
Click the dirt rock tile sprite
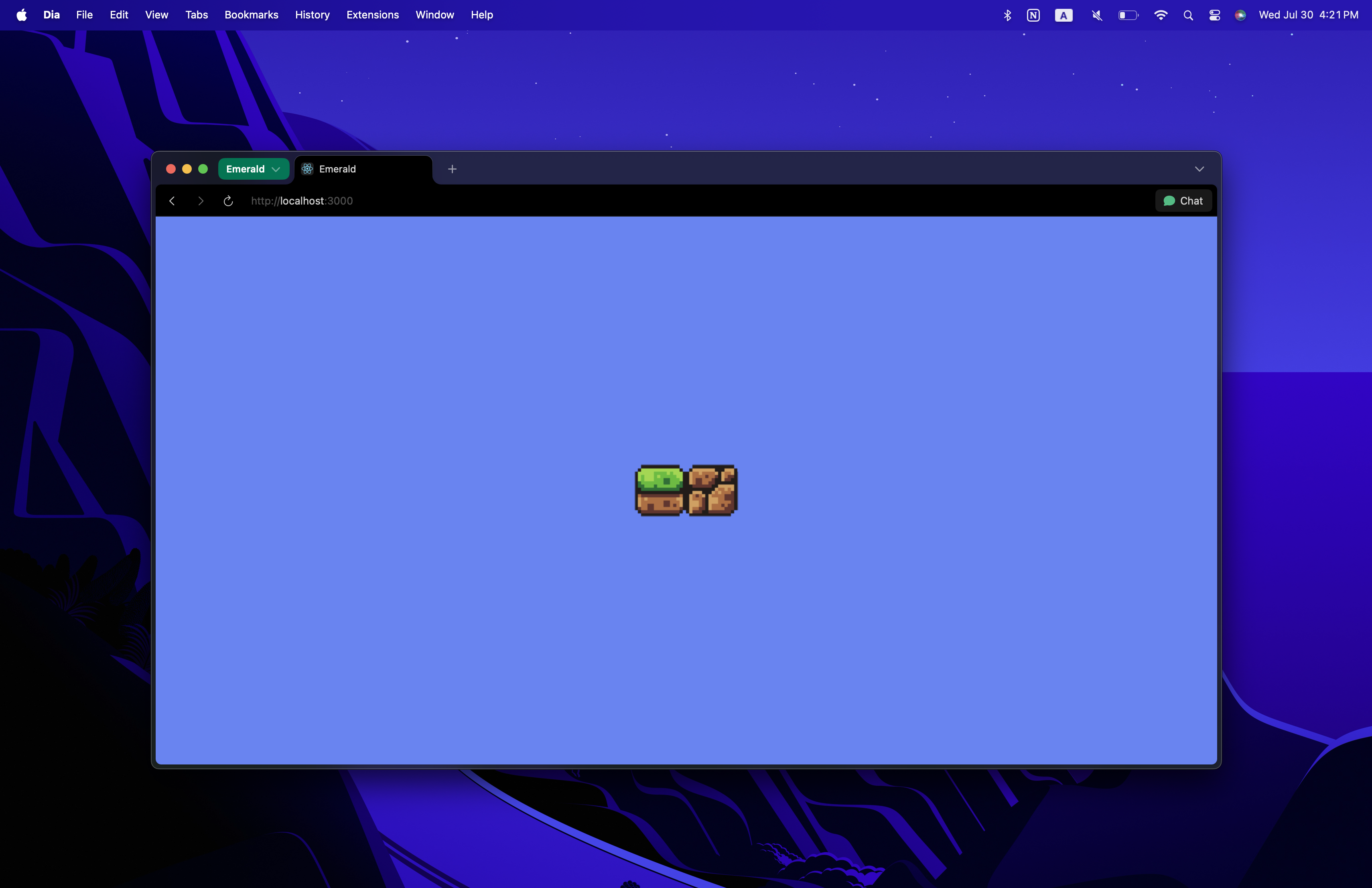[x=712, y=491]
